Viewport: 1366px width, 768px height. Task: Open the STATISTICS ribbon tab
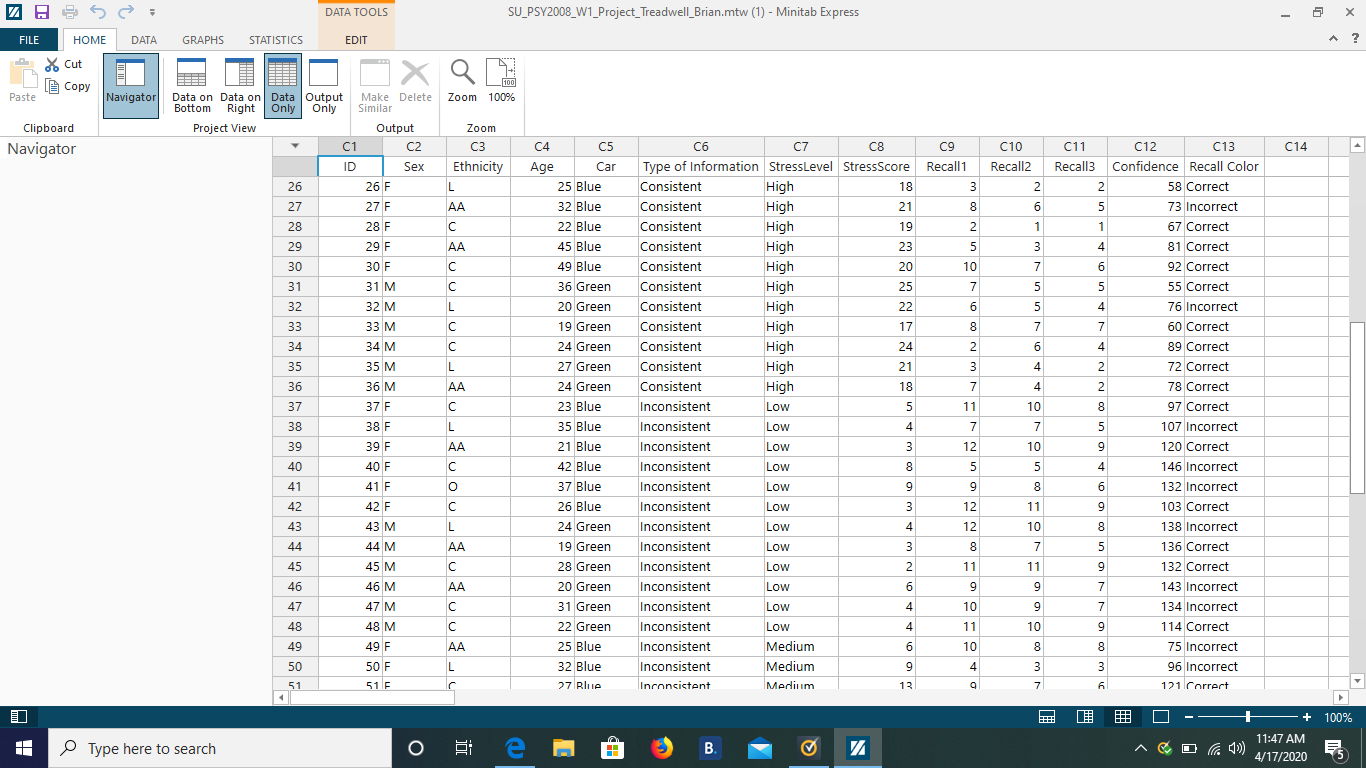(276, 40)
